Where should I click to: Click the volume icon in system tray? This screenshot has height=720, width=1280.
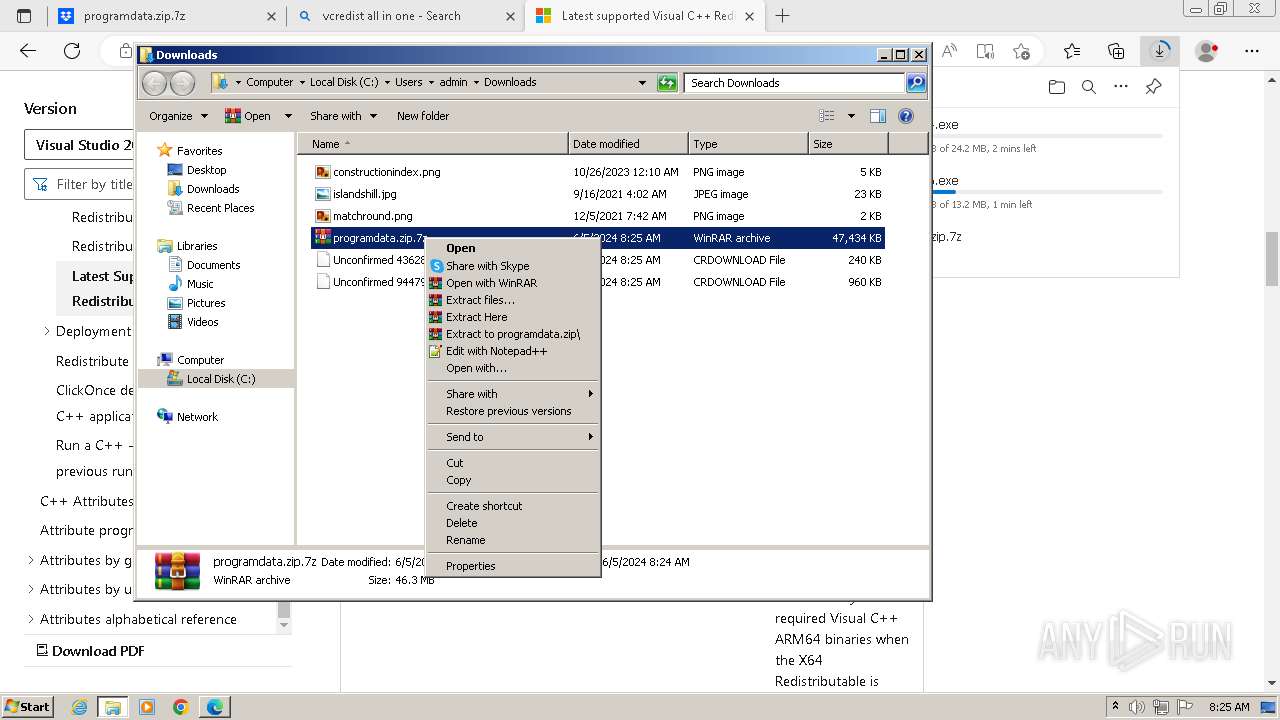(1137, 707)
